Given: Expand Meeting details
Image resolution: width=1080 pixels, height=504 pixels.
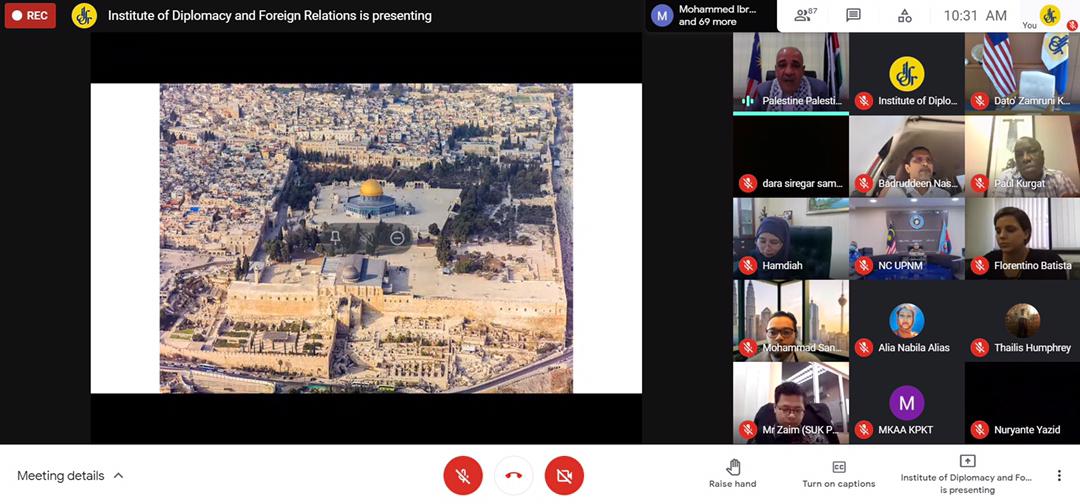Looking at the screenshot, I should [70, 476].
